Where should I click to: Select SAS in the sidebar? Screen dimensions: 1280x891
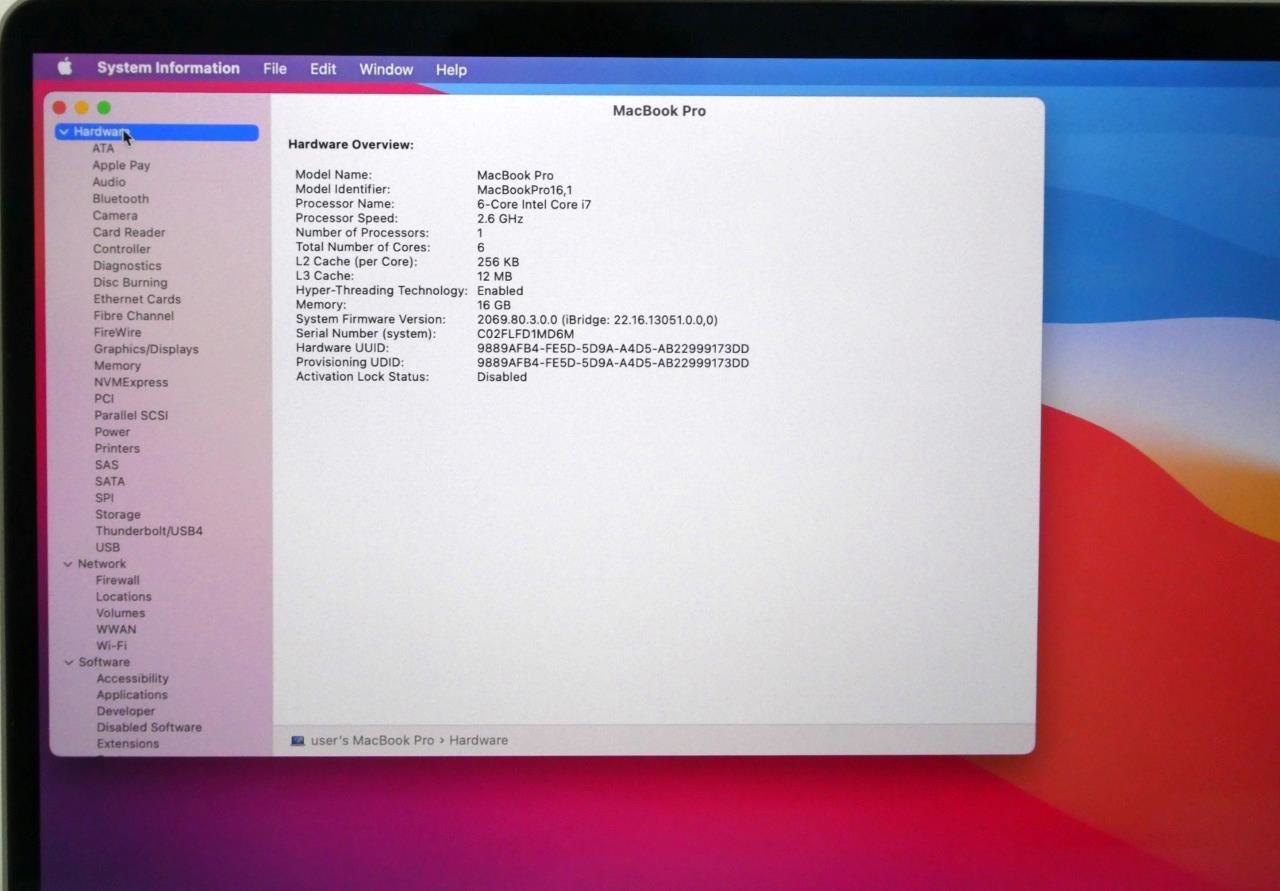[x=107, y=465]
